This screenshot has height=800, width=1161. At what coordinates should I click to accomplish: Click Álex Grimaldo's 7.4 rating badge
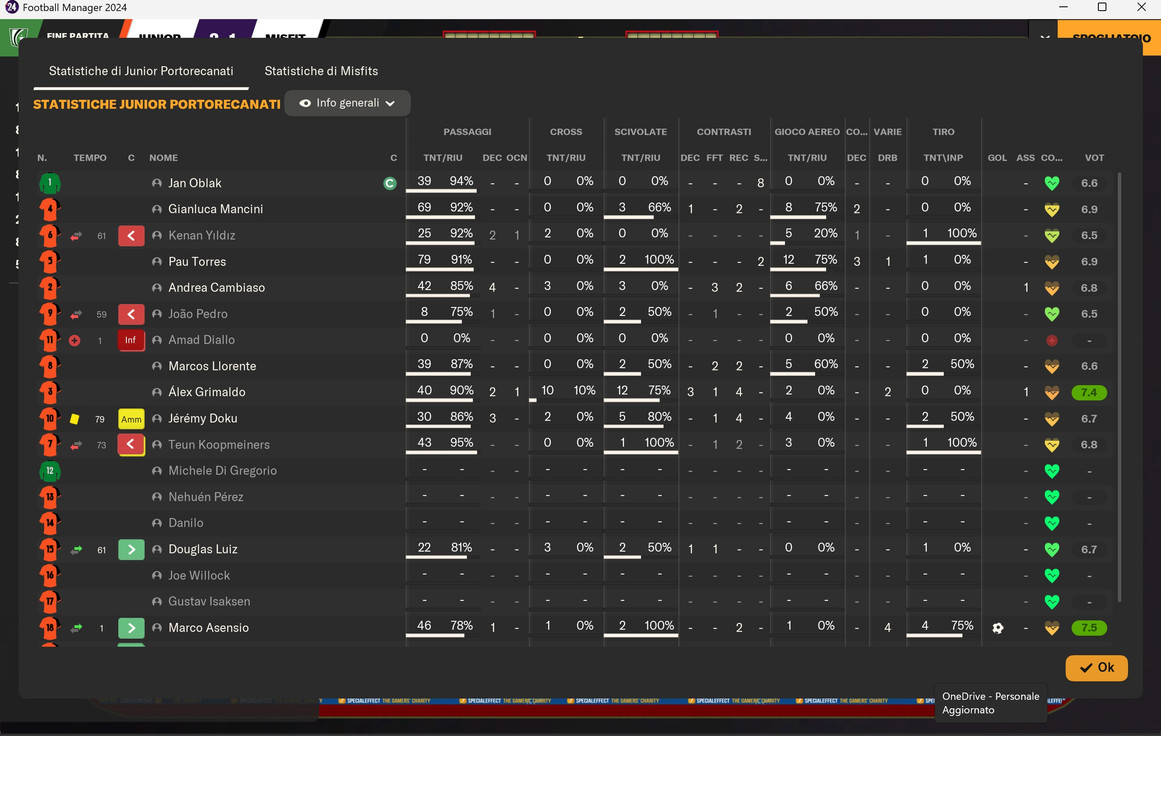(1088, 393)
